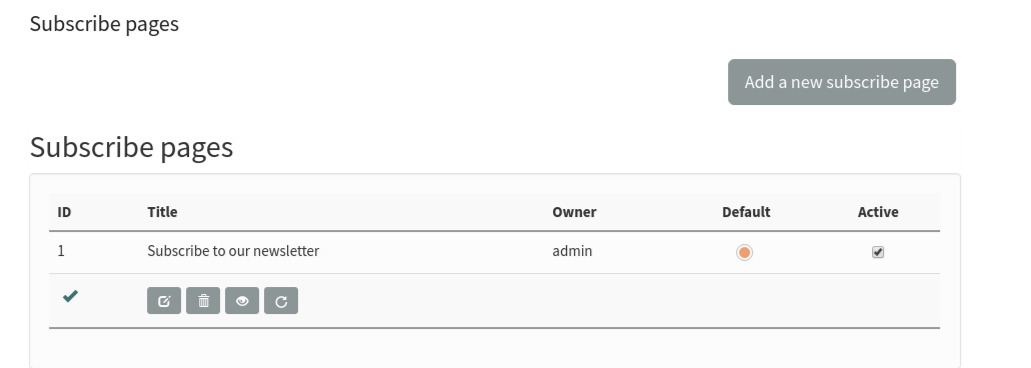Viewport: 1031px width, 368px height.
Task: Click the large Subscribe pages heading
Action: [x=132, y=147]
